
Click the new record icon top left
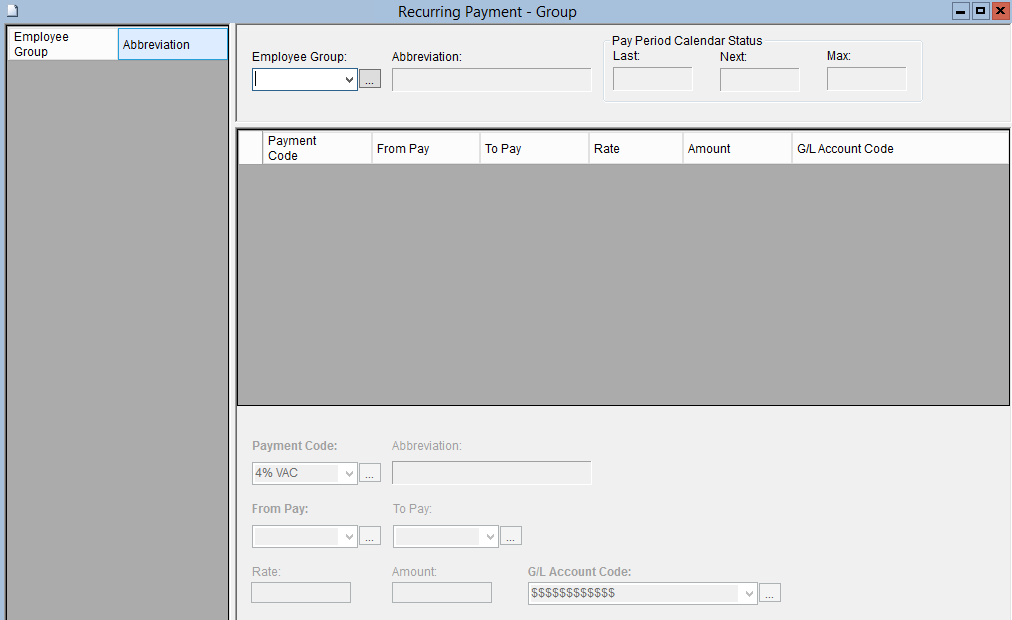(12, 8)
